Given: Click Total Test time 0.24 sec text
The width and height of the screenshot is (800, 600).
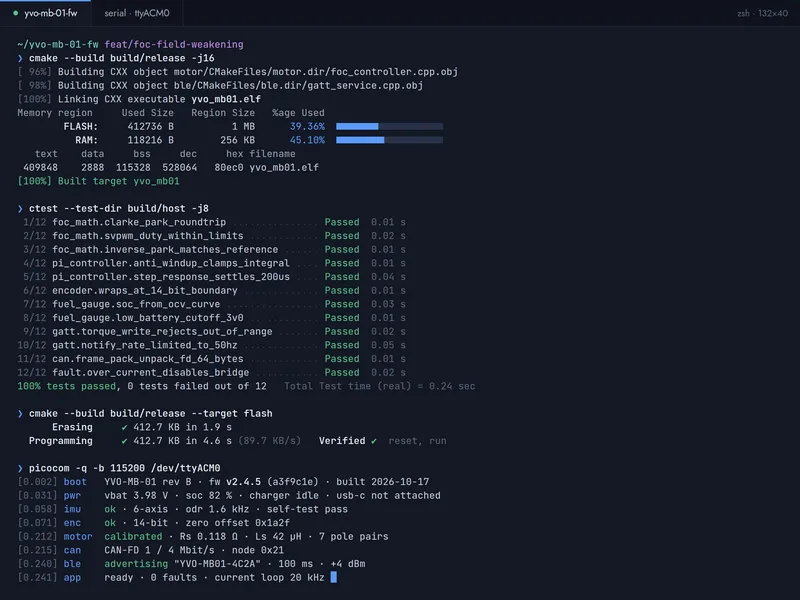Looking at the screenshot, I should 380,386.
